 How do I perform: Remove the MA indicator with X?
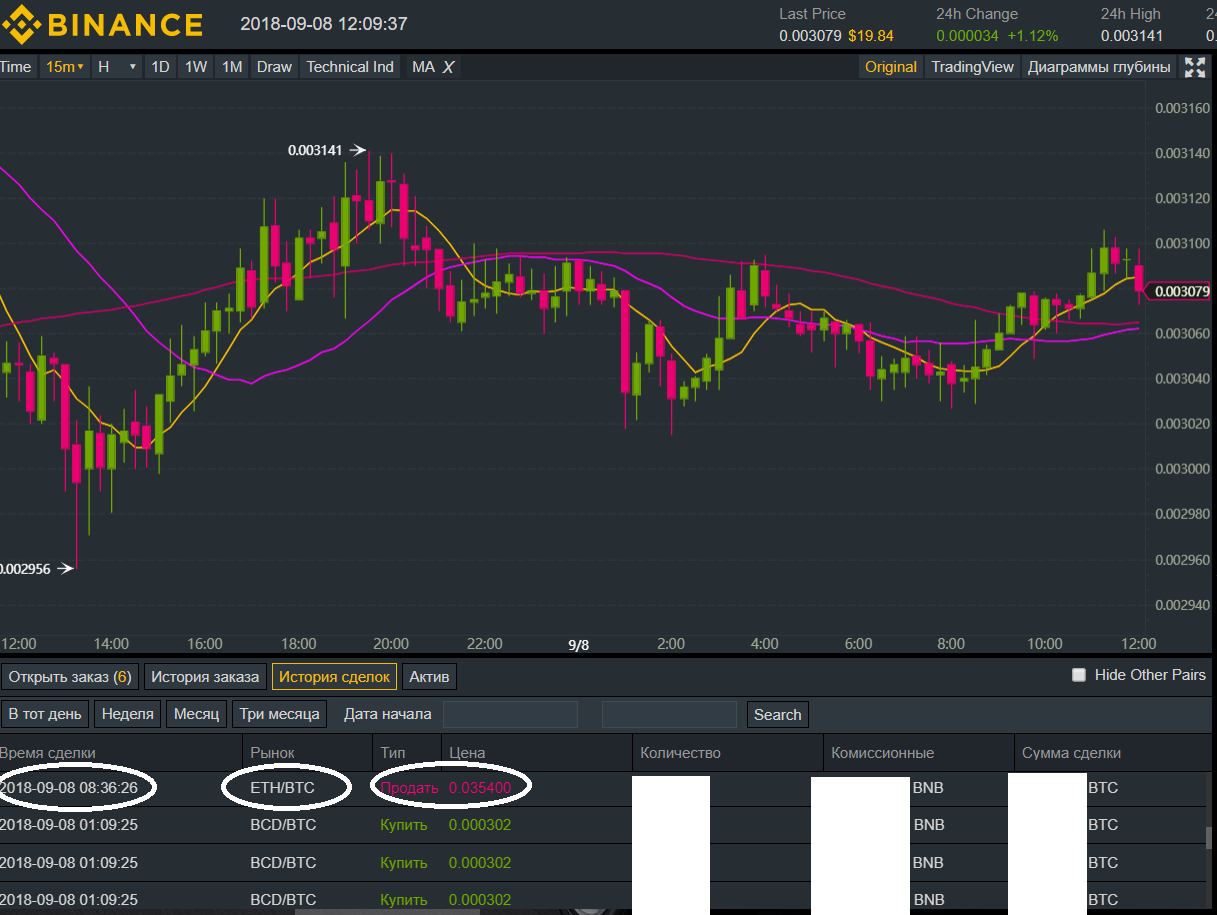tap(449, 67)
